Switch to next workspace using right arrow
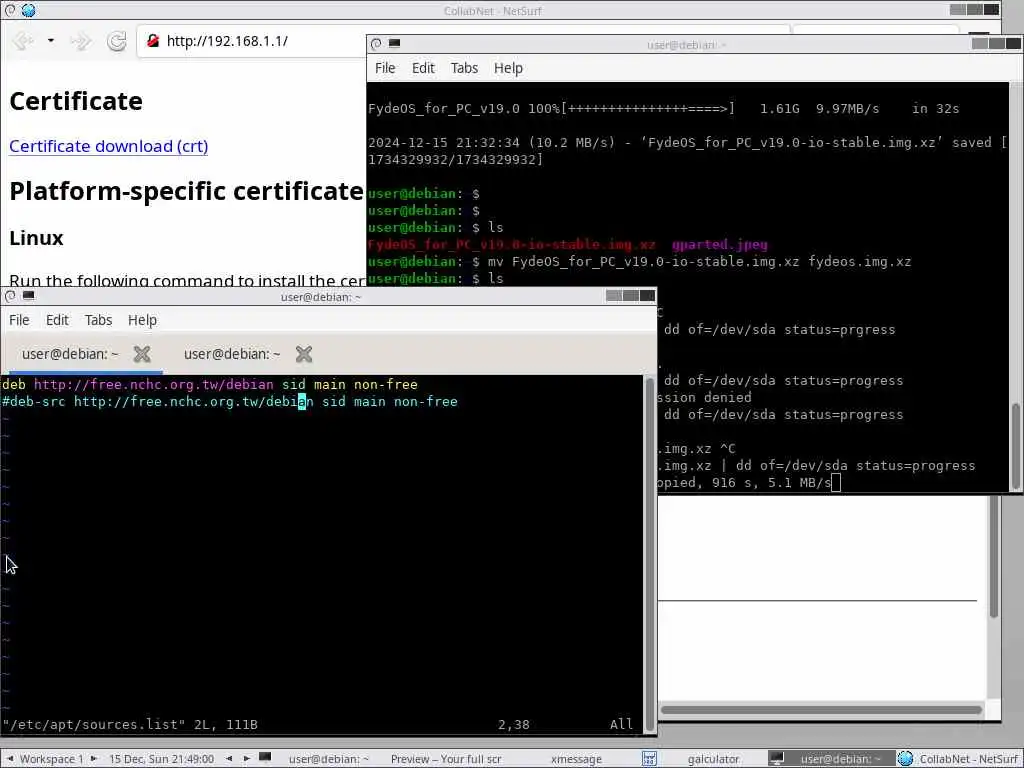 pos(93,759)
